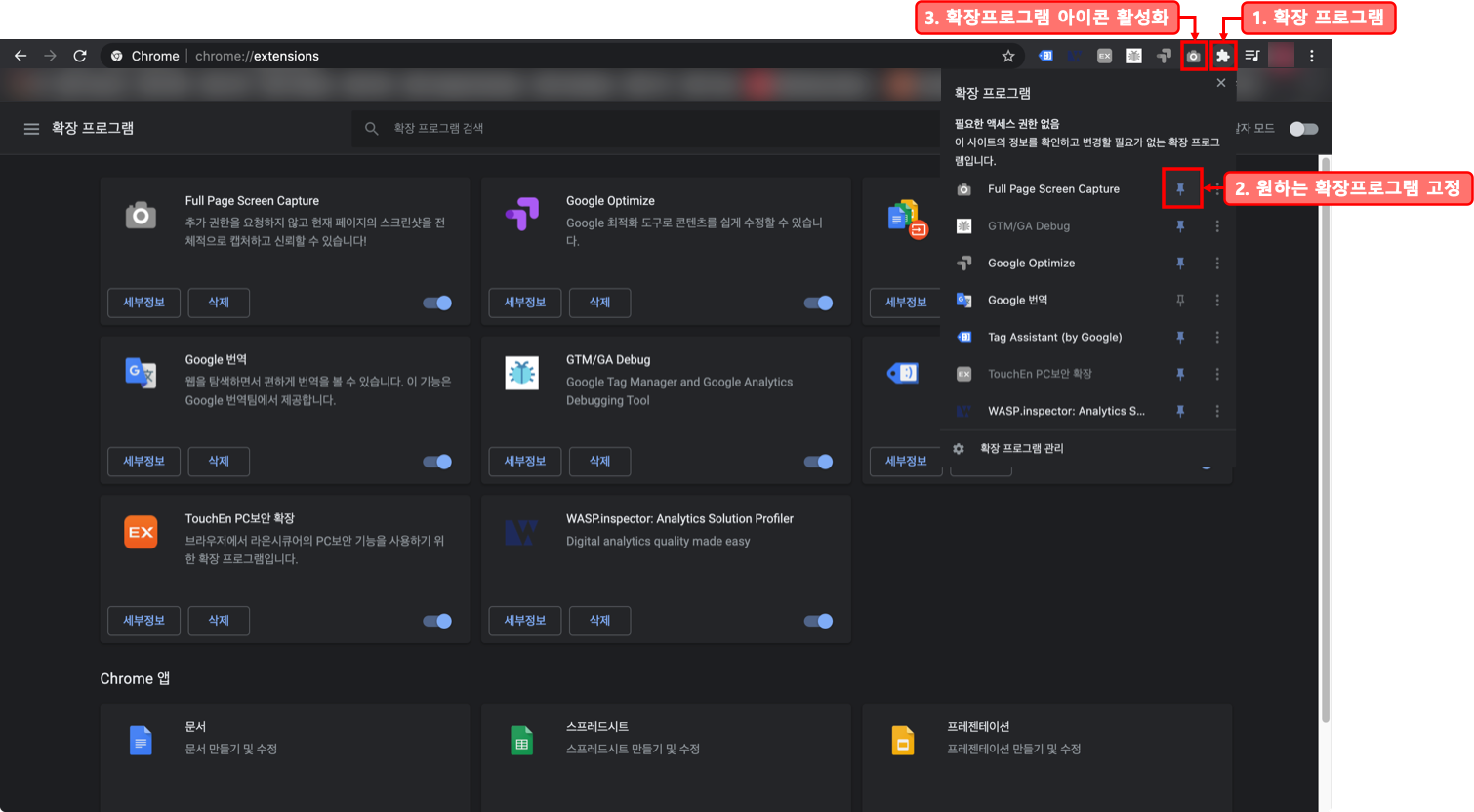
Task: Open 확장 프로그램 관리 in the popup
Action: [x=1022, y=448]
